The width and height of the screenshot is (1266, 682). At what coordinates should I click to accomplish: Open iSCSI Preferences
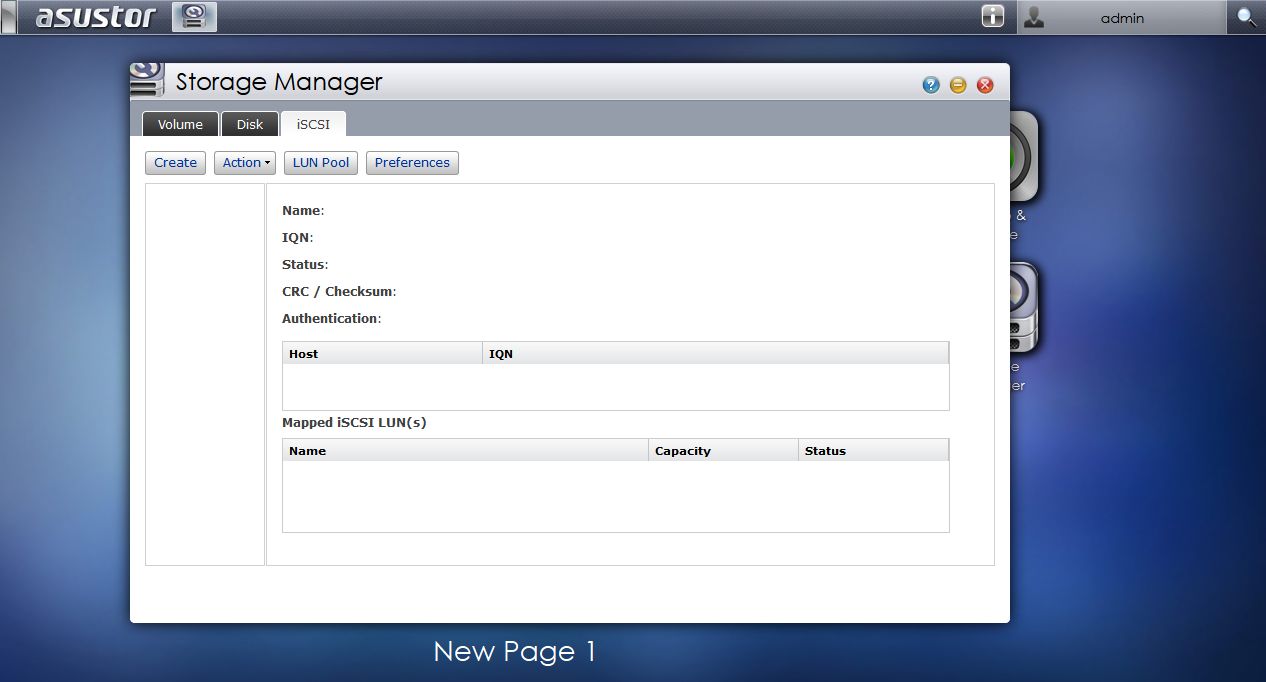(412, 163)
